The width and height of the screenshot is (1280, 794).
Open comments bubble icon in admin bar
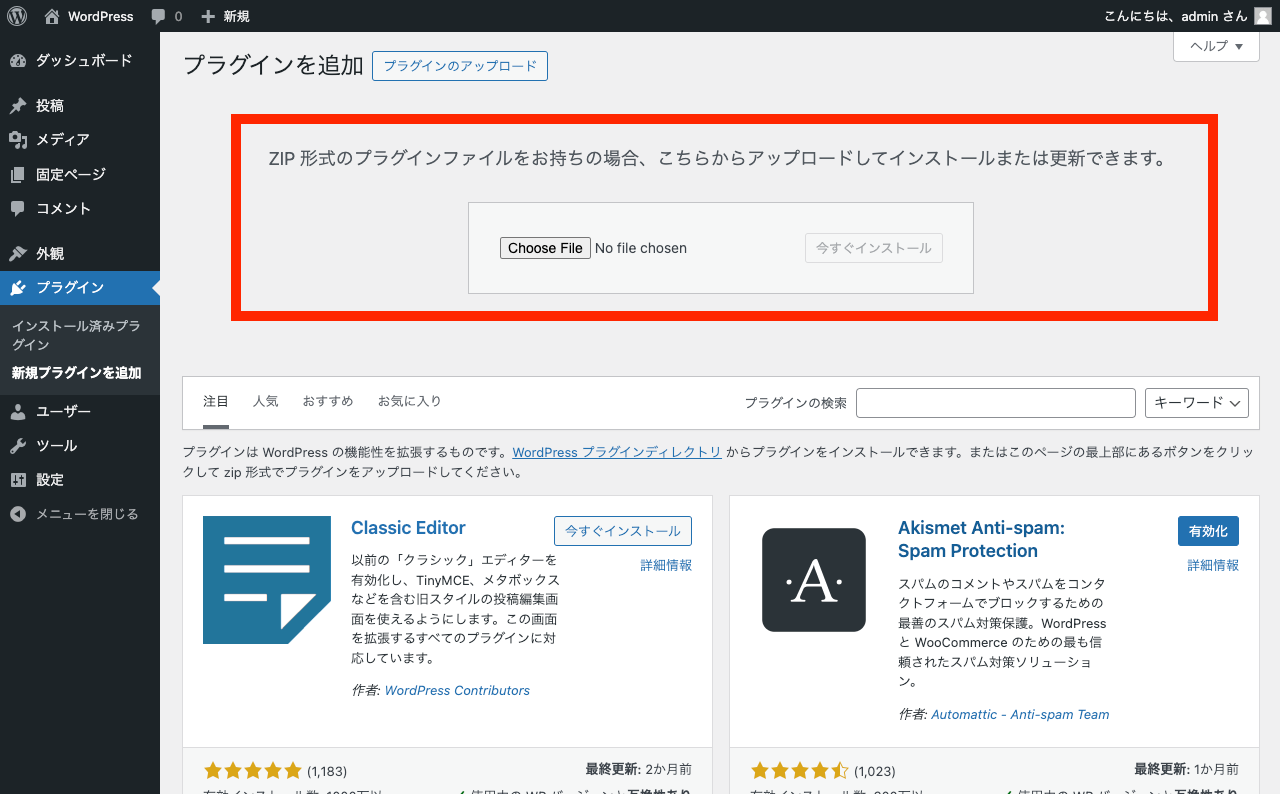[x=159, y=17]
